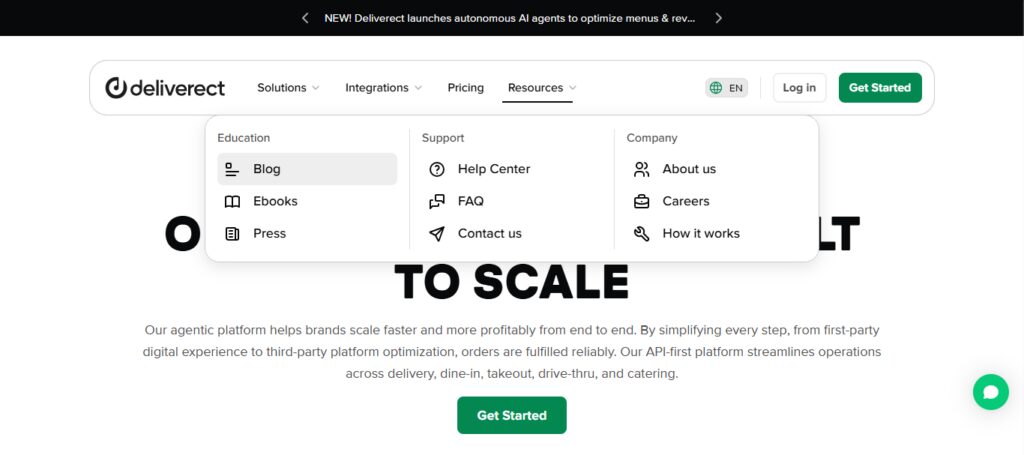Open the EN language selector
Image resolution: width=1024 pixels, height=455 pixels.
point(726,87)
